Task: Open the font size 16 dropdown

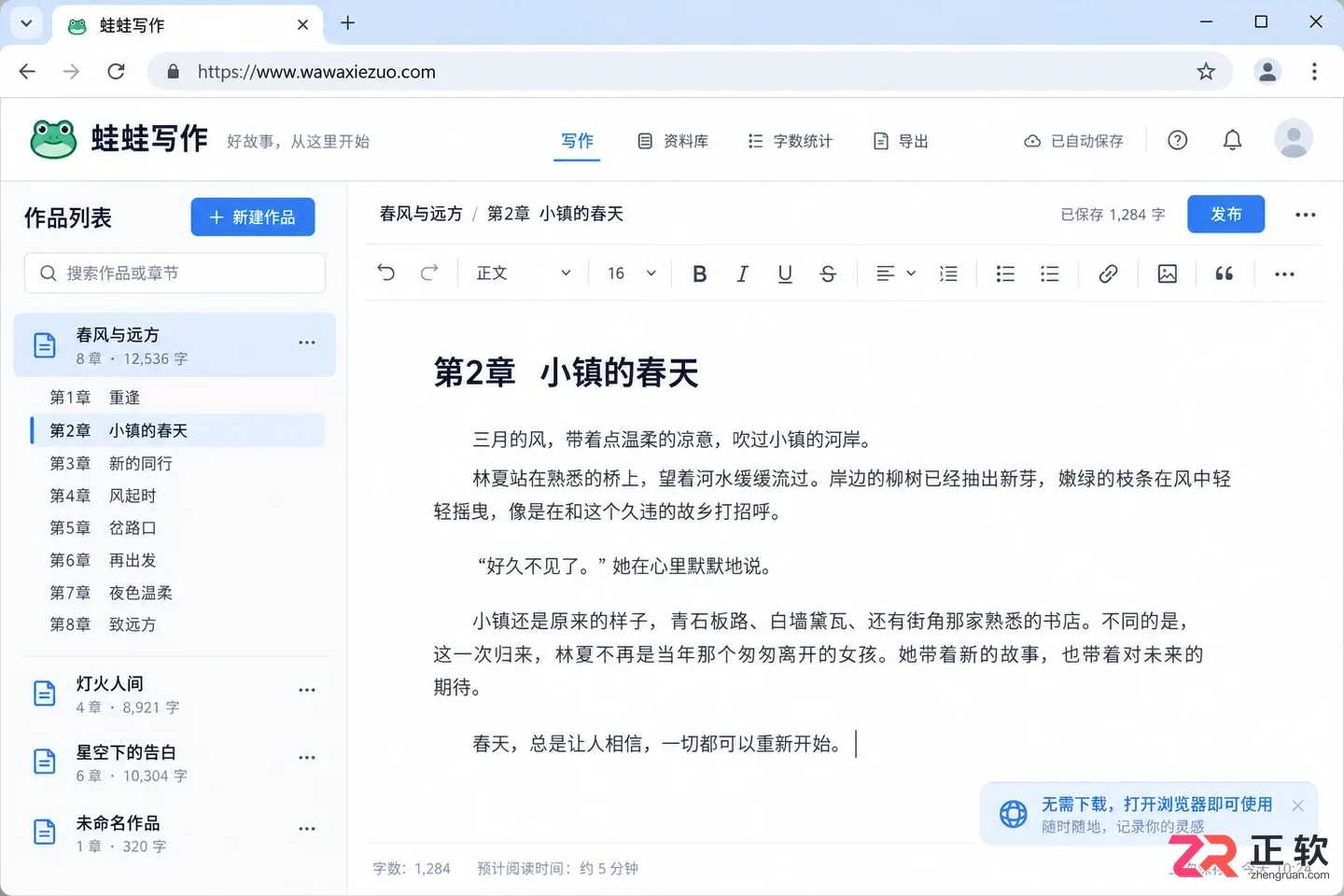Action: (632, 273)
